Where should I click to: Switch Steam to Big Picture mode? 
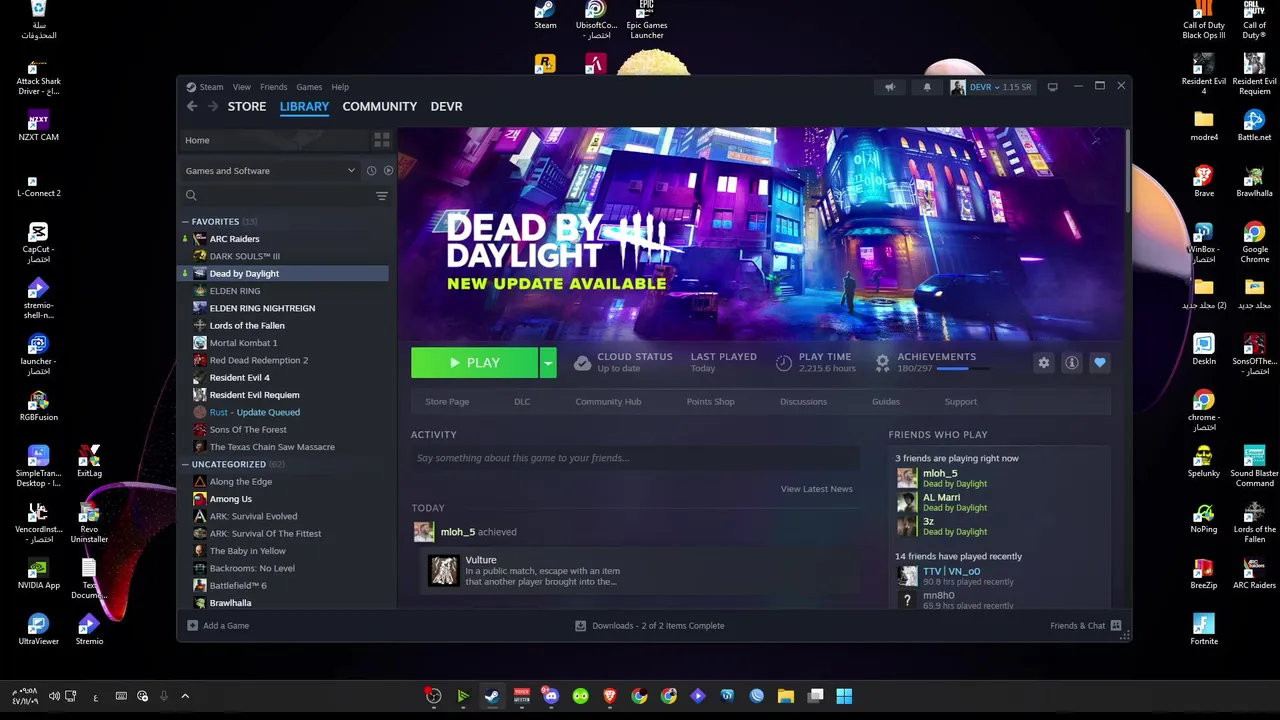(x=1052, y=87)
